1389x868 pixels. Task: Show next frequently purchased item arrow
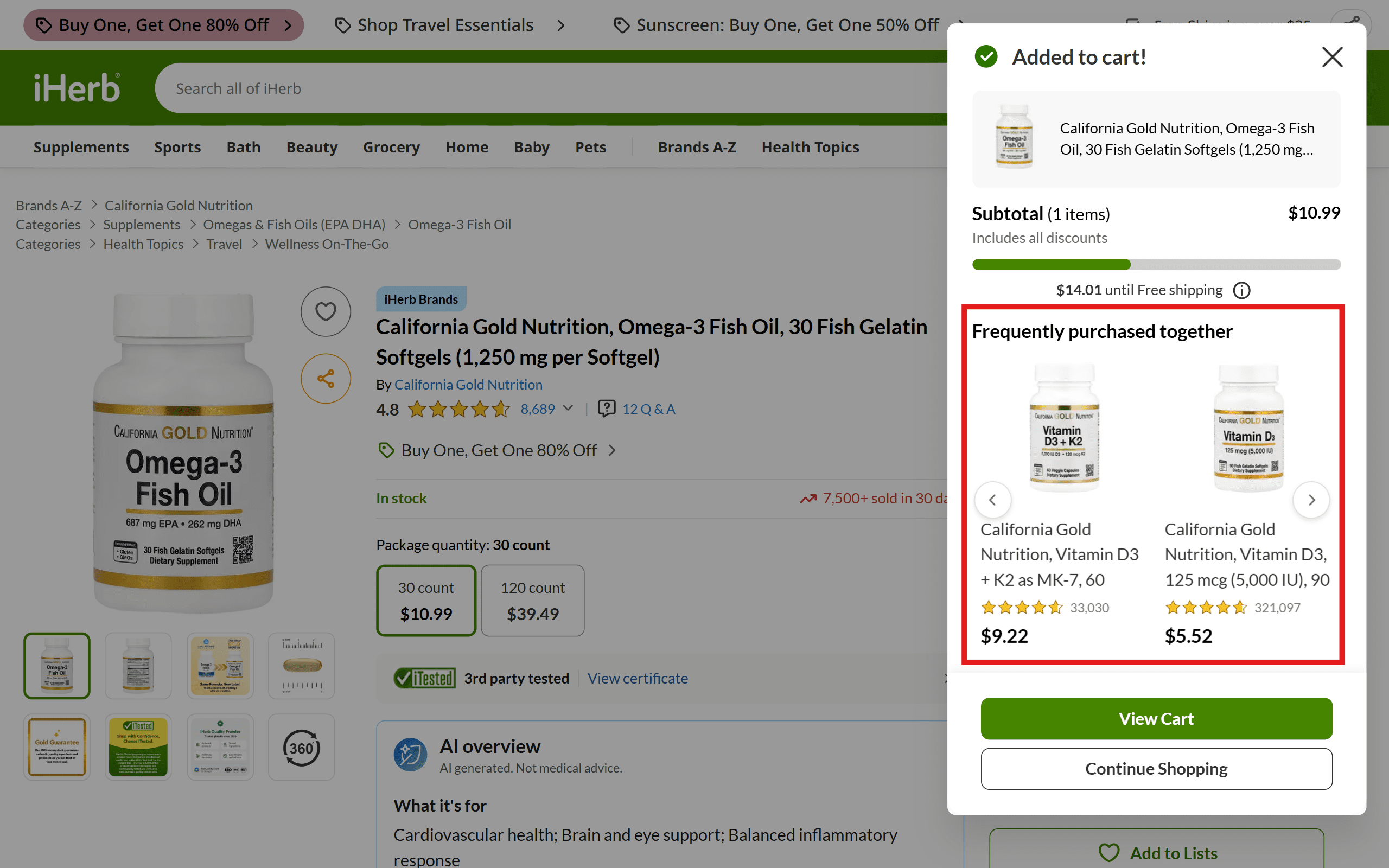click(x=1311, y=500)
